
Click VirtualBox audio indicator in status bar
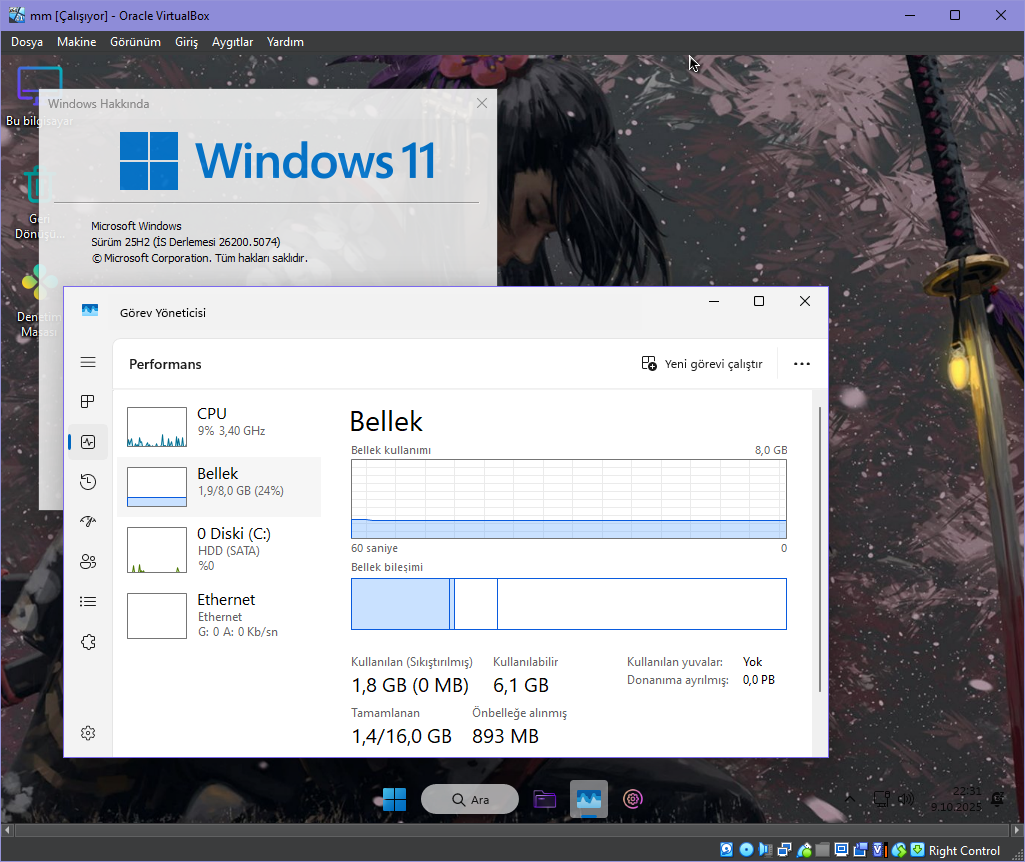pos(765,850)
